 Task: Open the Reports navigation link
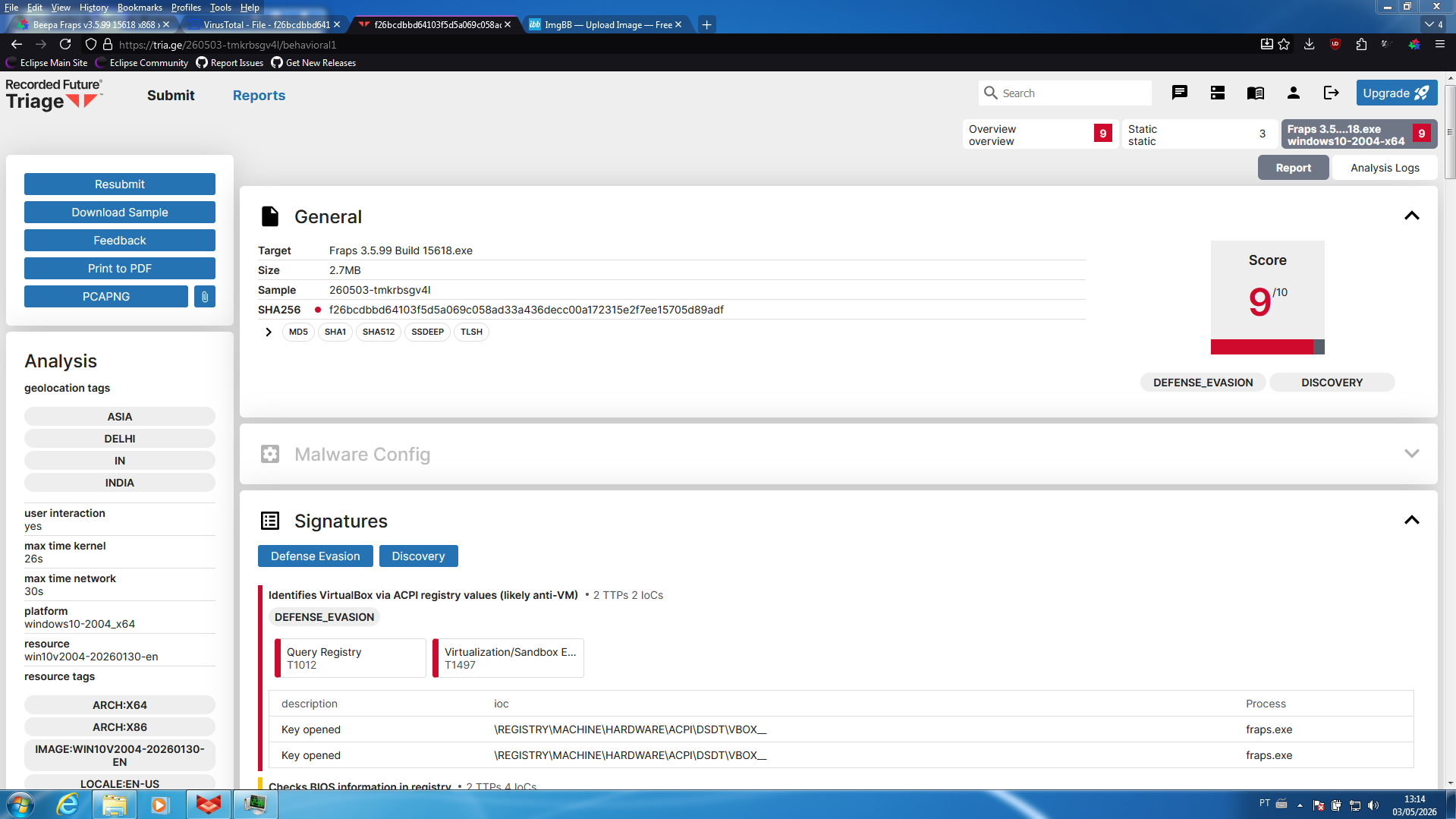259,96
